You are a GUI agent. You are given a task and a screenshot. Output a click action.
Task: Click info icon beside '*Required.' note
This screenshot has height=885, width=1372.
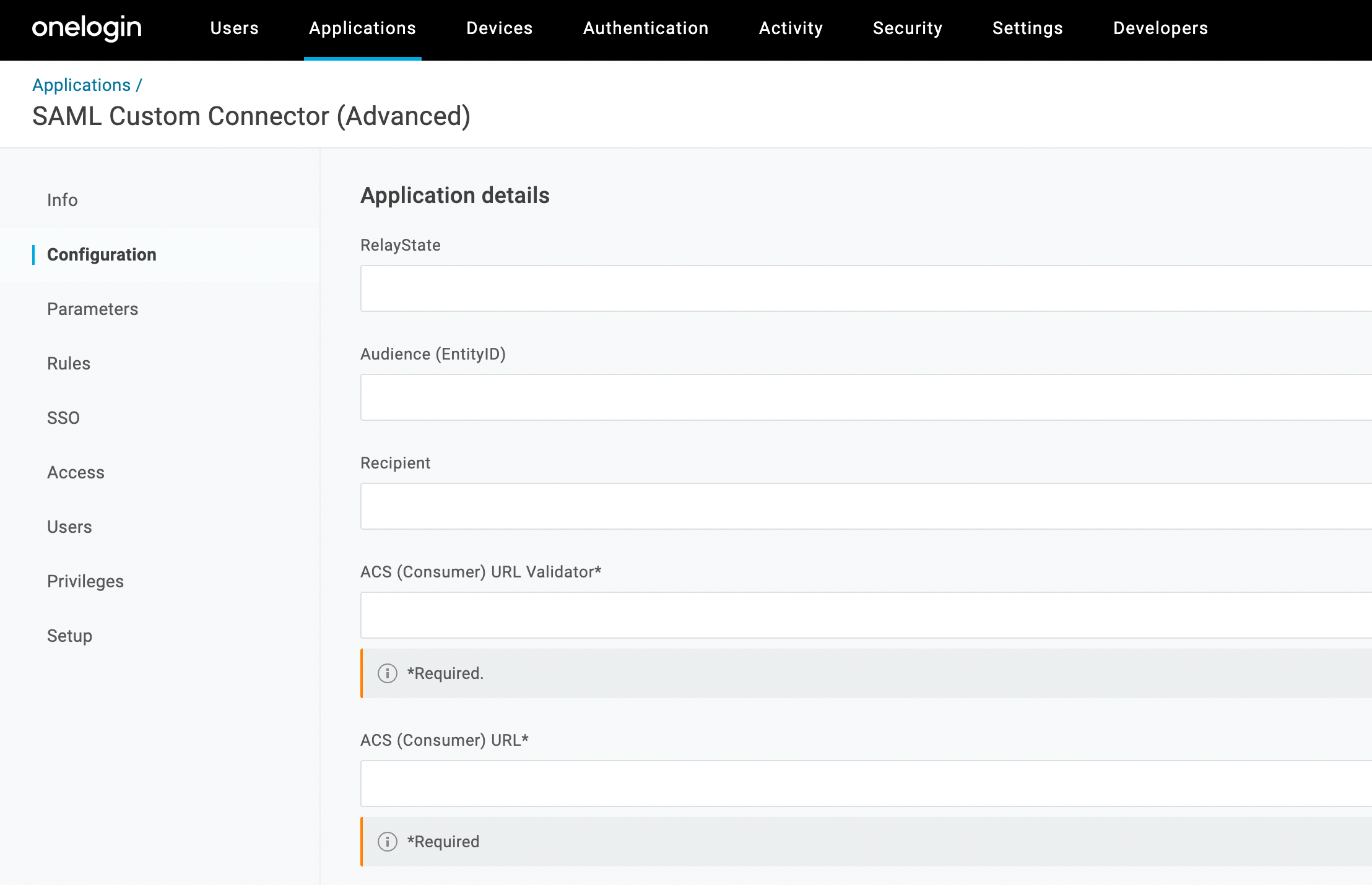coord(388,673)
